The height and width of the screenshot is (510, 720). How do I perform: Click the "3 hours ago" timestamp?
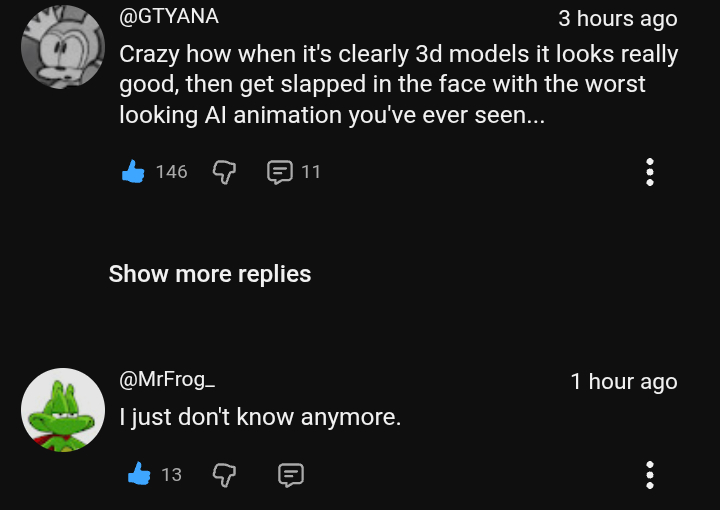617,19
